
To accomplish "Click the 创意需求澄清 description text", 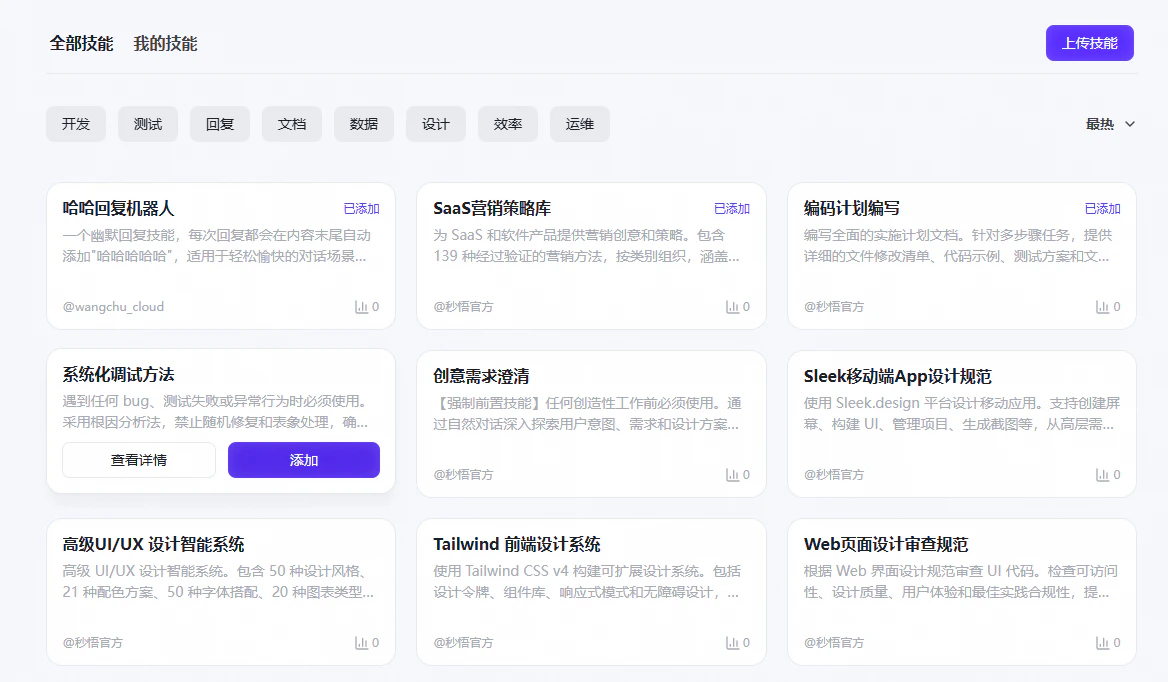I will click(588, 414).
